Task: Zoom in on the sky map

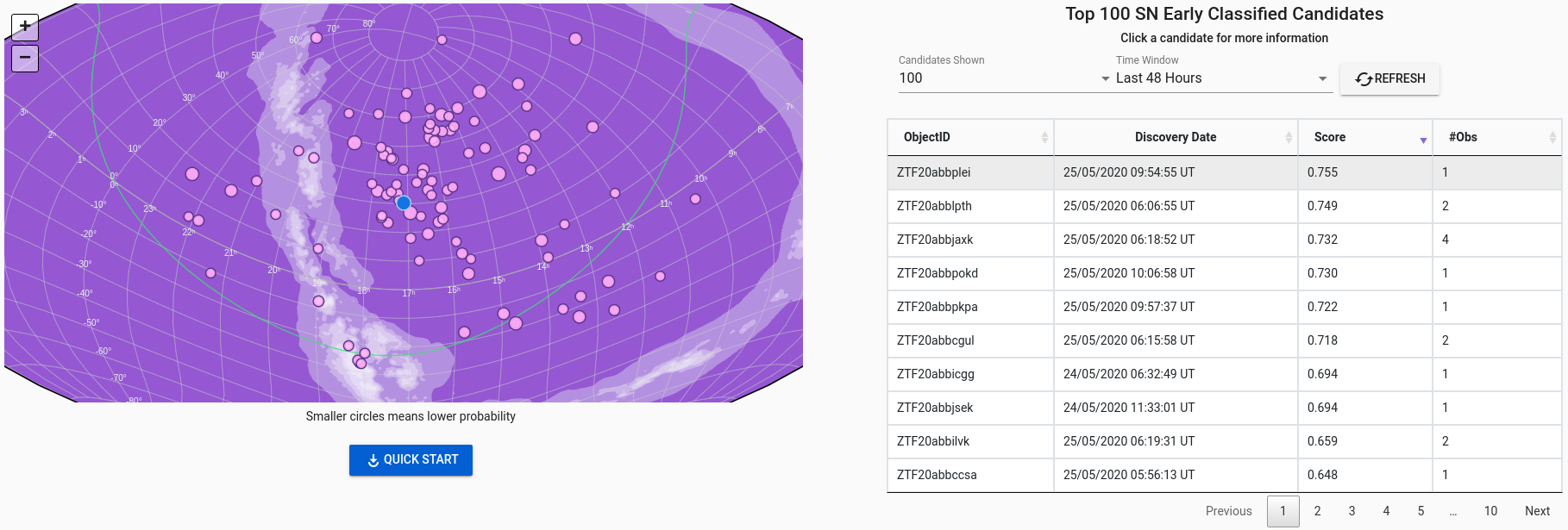Action: click(25, 26)
